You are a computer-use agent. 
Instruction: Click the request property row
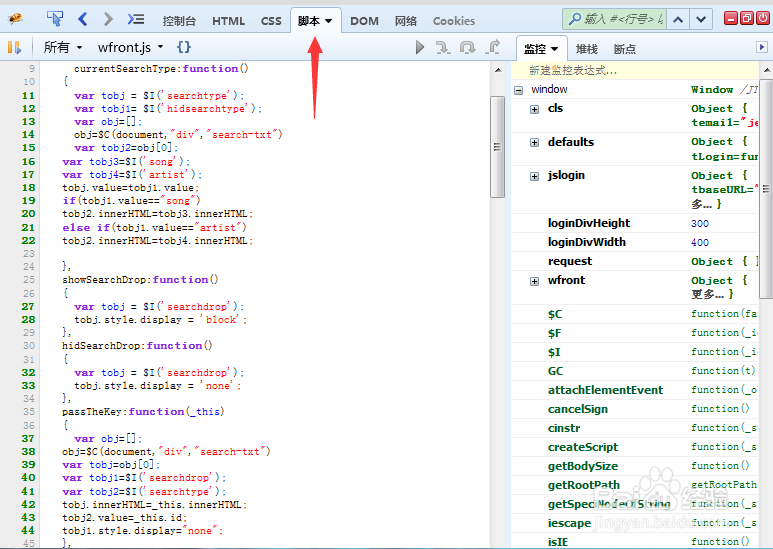pyautogui.click(x=634, y=261)
